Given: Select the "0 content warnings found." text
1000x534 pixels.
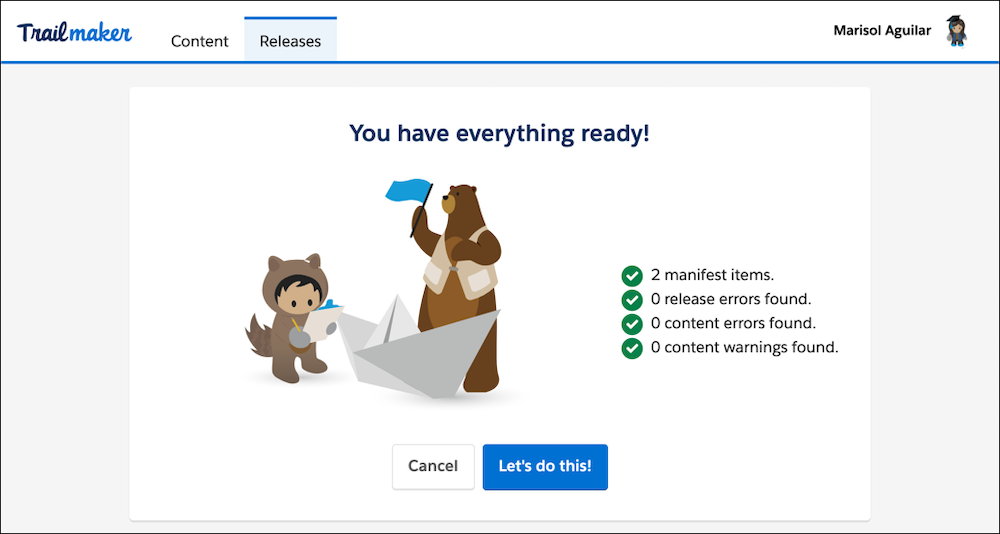Looking at the screenshot, I should pyautogui.click(x=744, y=348).
